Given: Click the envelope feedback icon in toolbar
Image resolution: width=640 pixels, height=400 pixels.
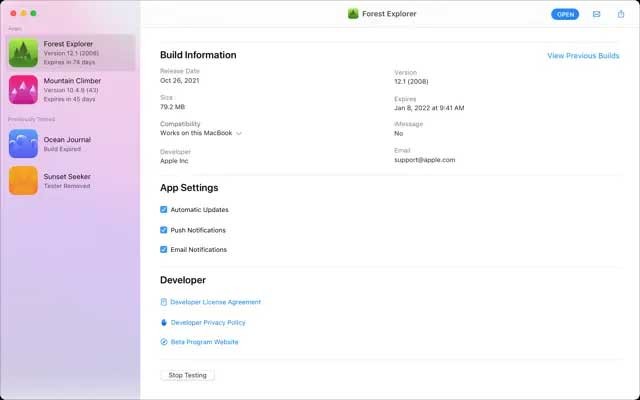Looking at the screenshot, I should coord(597,14).
